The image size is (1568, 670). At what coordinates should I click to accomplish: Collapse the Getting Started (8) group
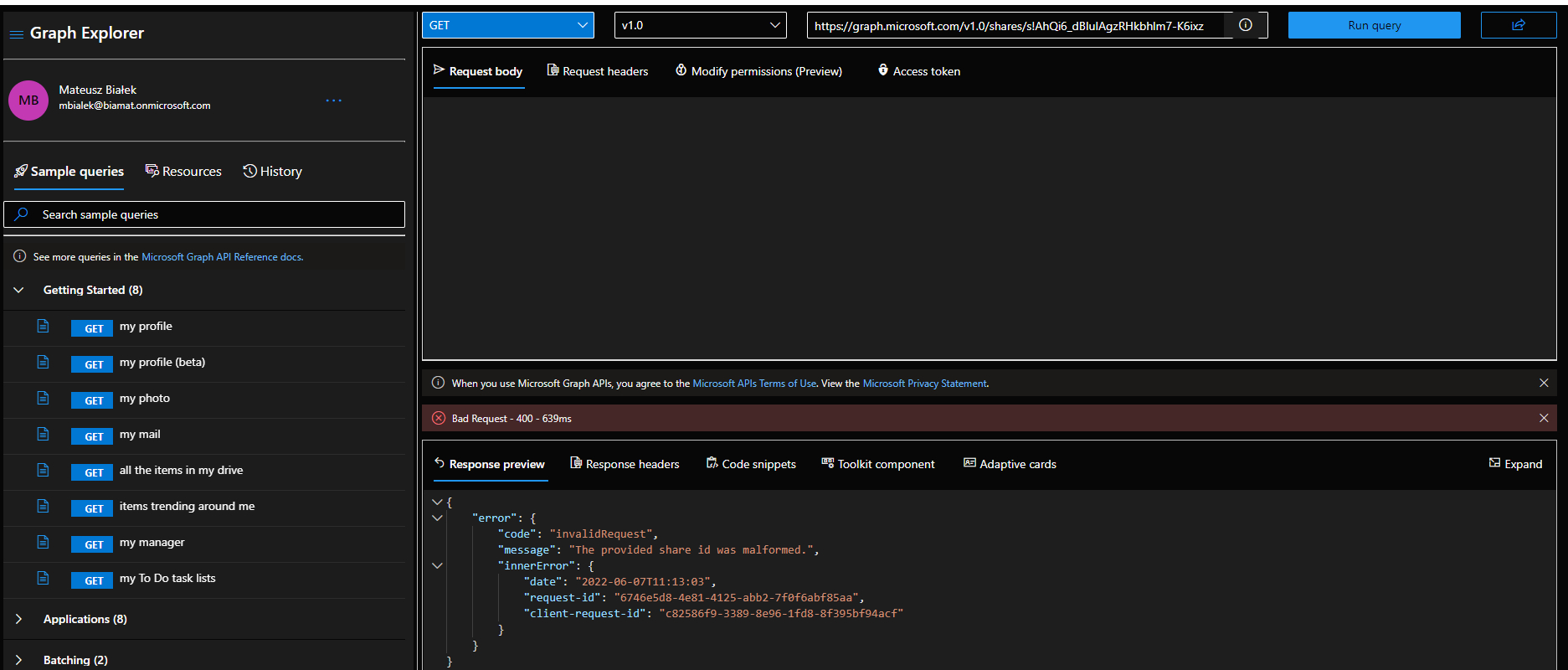pos(18,290)
